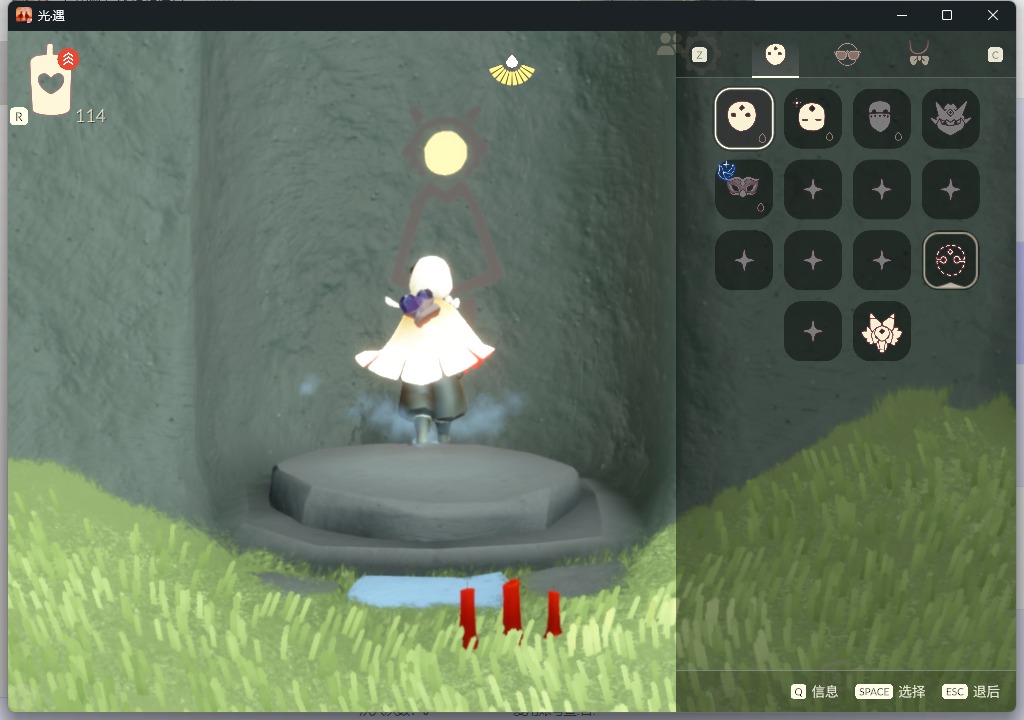Open the heart candle currency icon
This screenshot has height=720, width=1024.
[x=51, y=81]
